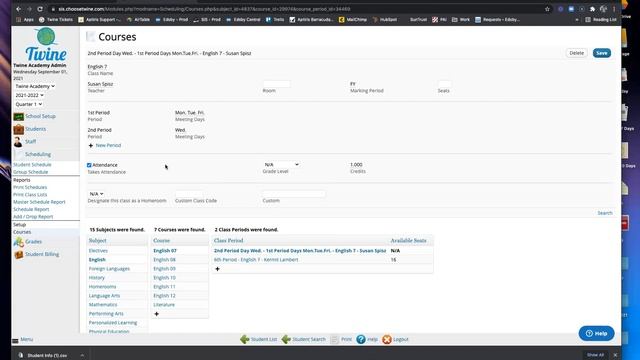Open Master Schedule Report
Screen dimensions: 640x360
pos(39,202)
